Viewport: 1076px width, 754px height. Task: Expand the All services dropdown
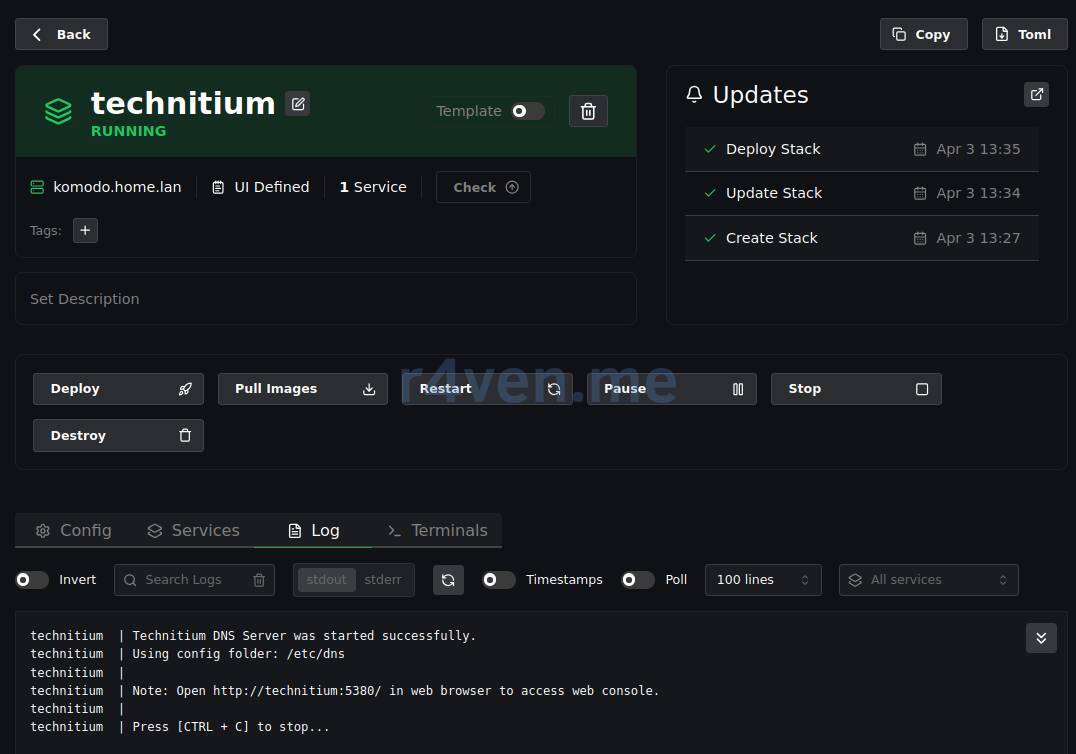[x=927, y=580]
